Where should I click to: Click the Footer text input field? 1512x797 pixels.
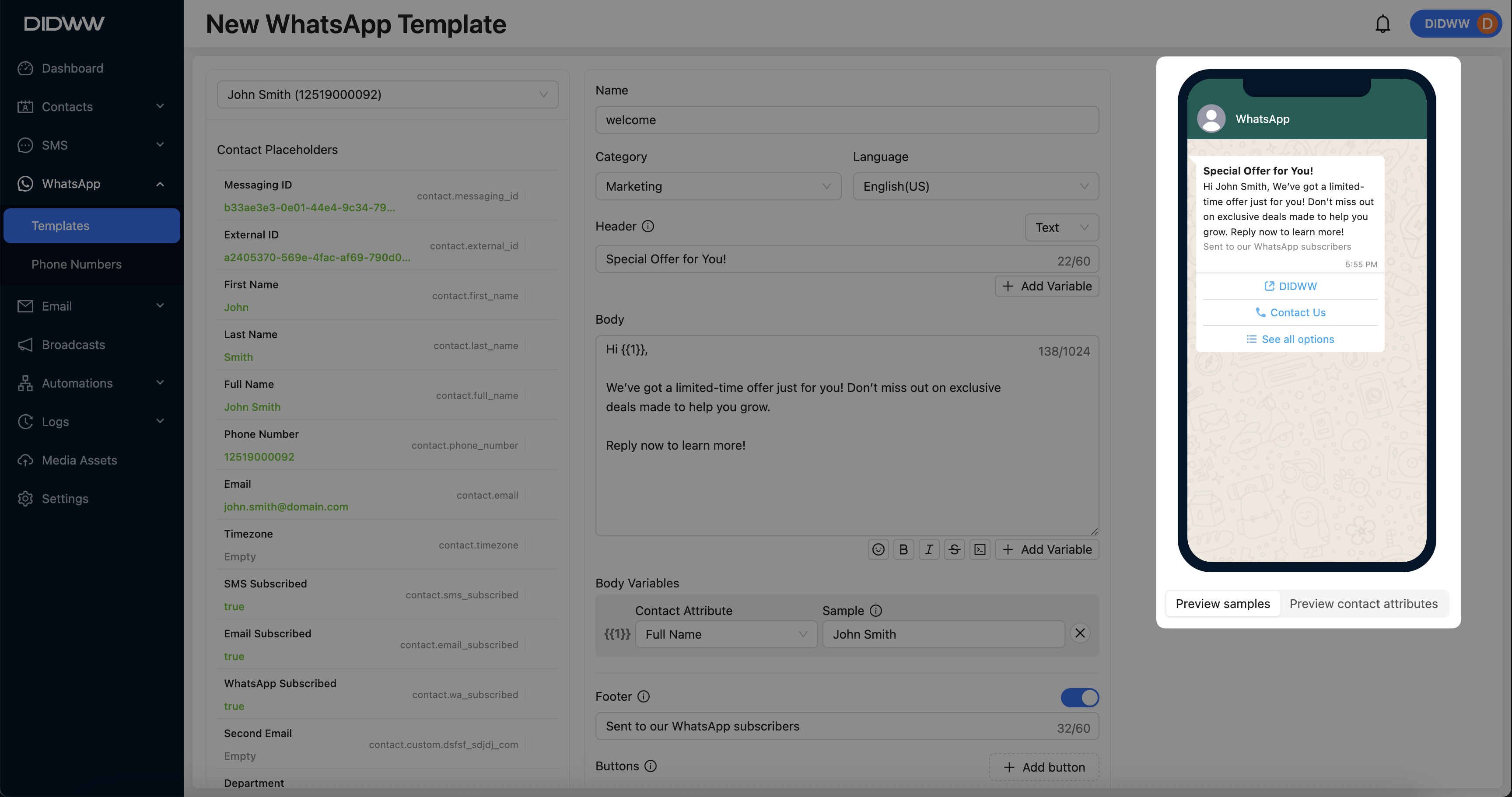847,727
